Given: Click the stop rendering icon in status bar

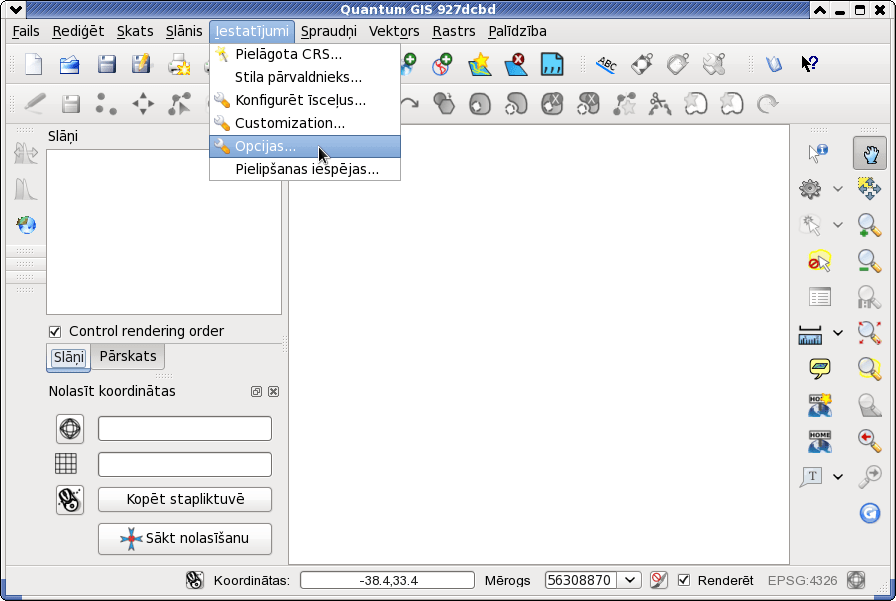Looking at the screenshot, I should (658, 580).
